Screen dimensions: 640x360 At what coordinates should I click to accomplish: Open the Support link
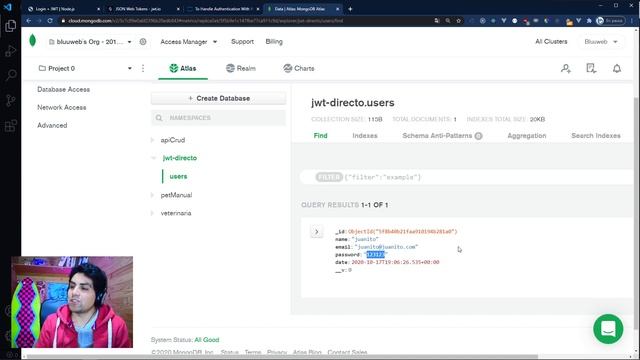[242, 42]
